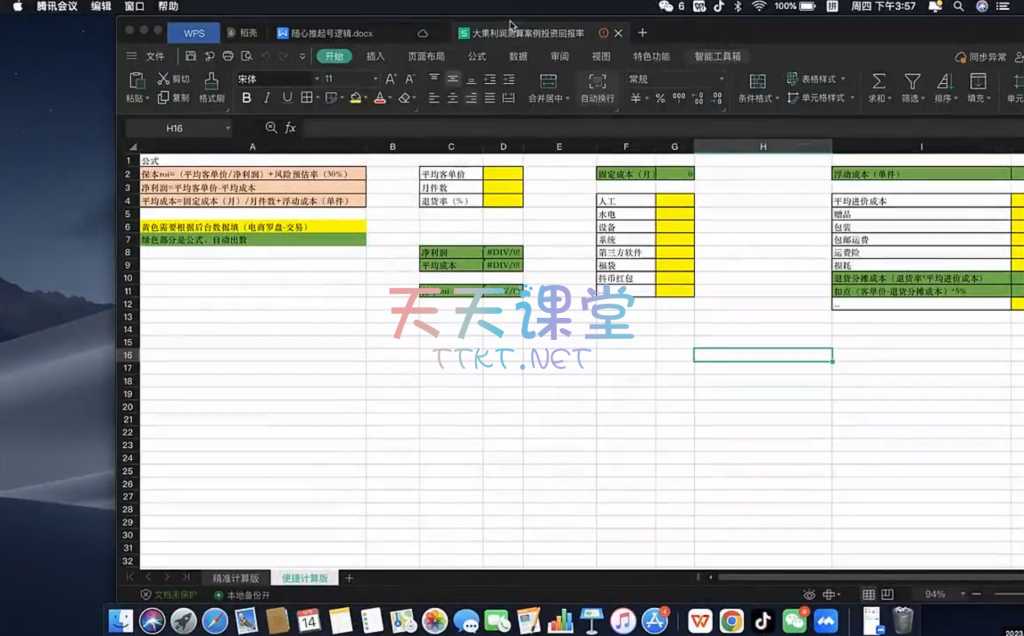
Task: Click the Format Painter (格式刷) icon
Action: point(210,81)
